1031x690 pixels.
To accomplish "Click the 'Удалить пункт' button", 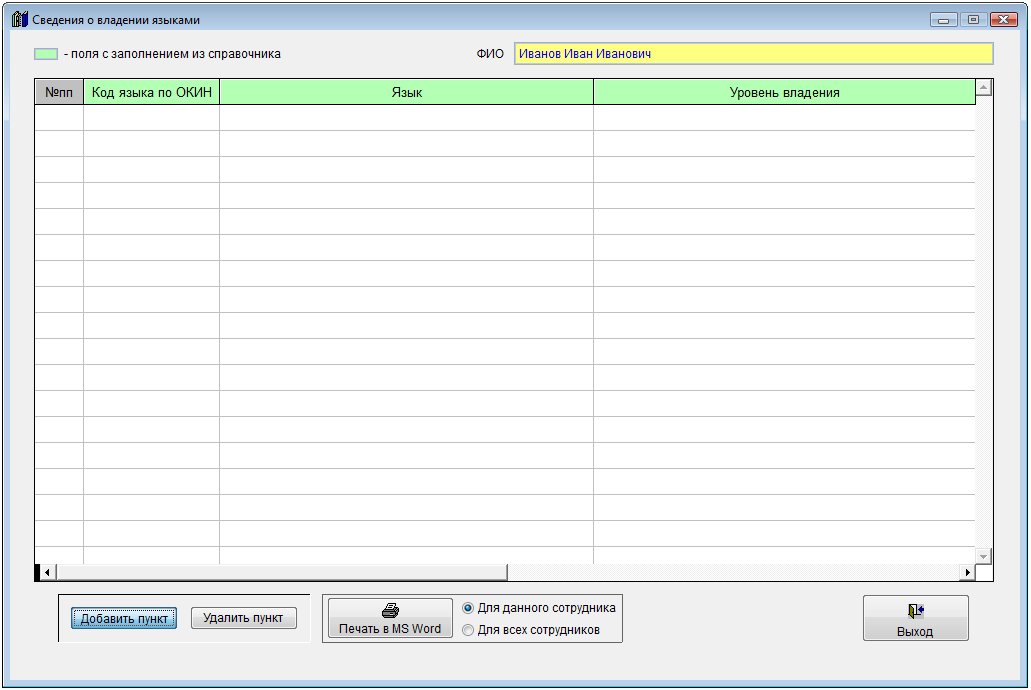I will 243,618.
